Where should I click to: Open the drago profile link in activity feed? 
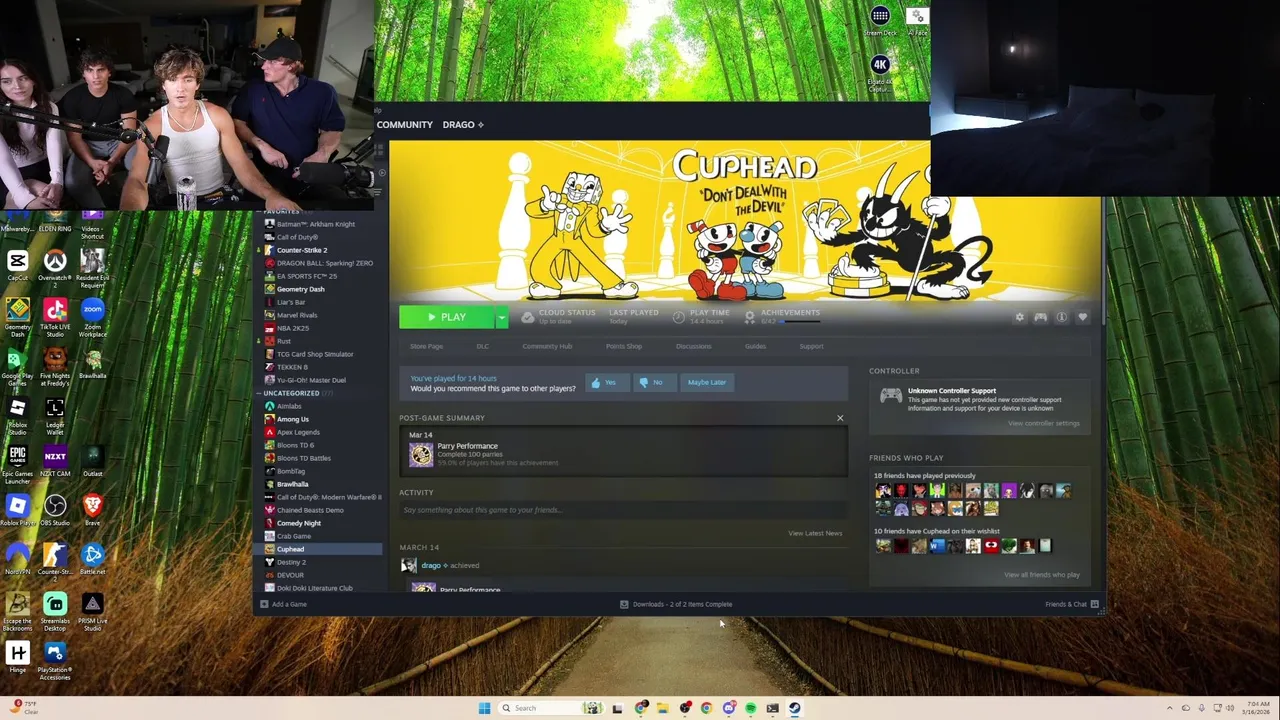pos(431,566)
